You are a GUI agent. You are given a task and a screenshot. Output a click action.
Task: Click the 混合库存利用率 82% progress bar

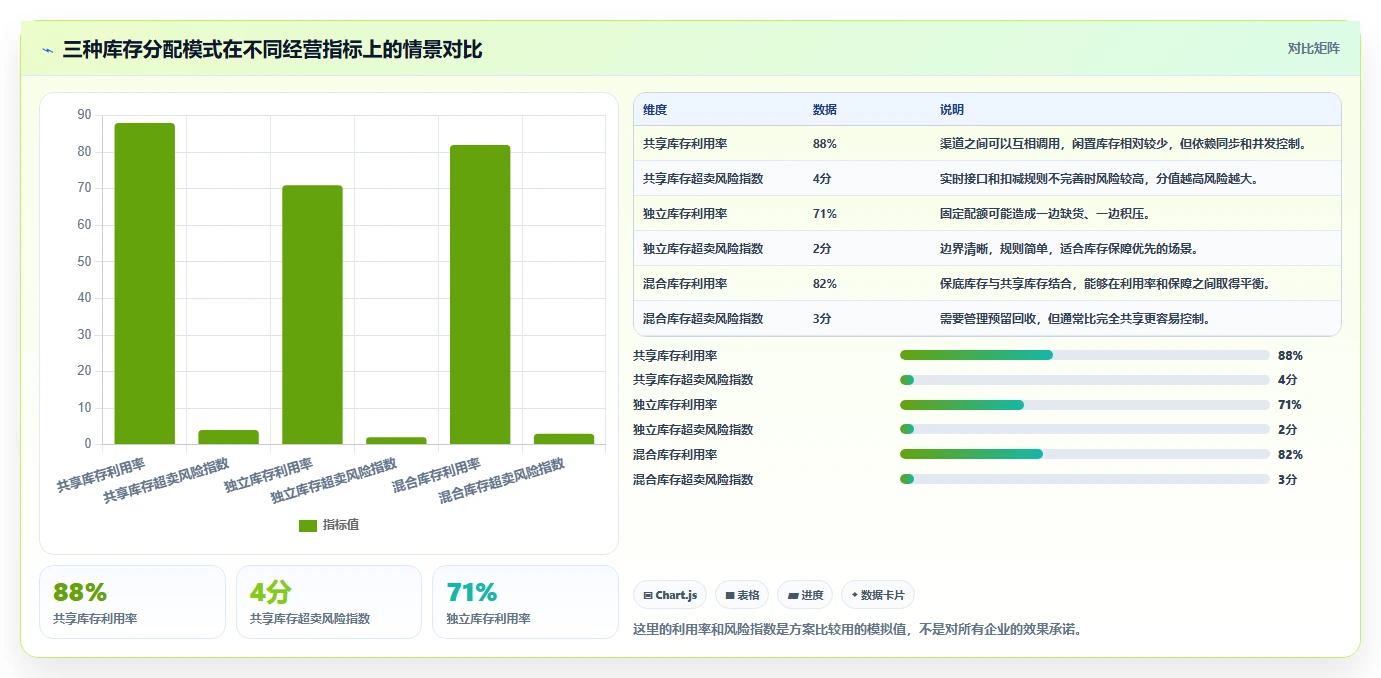click(1085, 454)
